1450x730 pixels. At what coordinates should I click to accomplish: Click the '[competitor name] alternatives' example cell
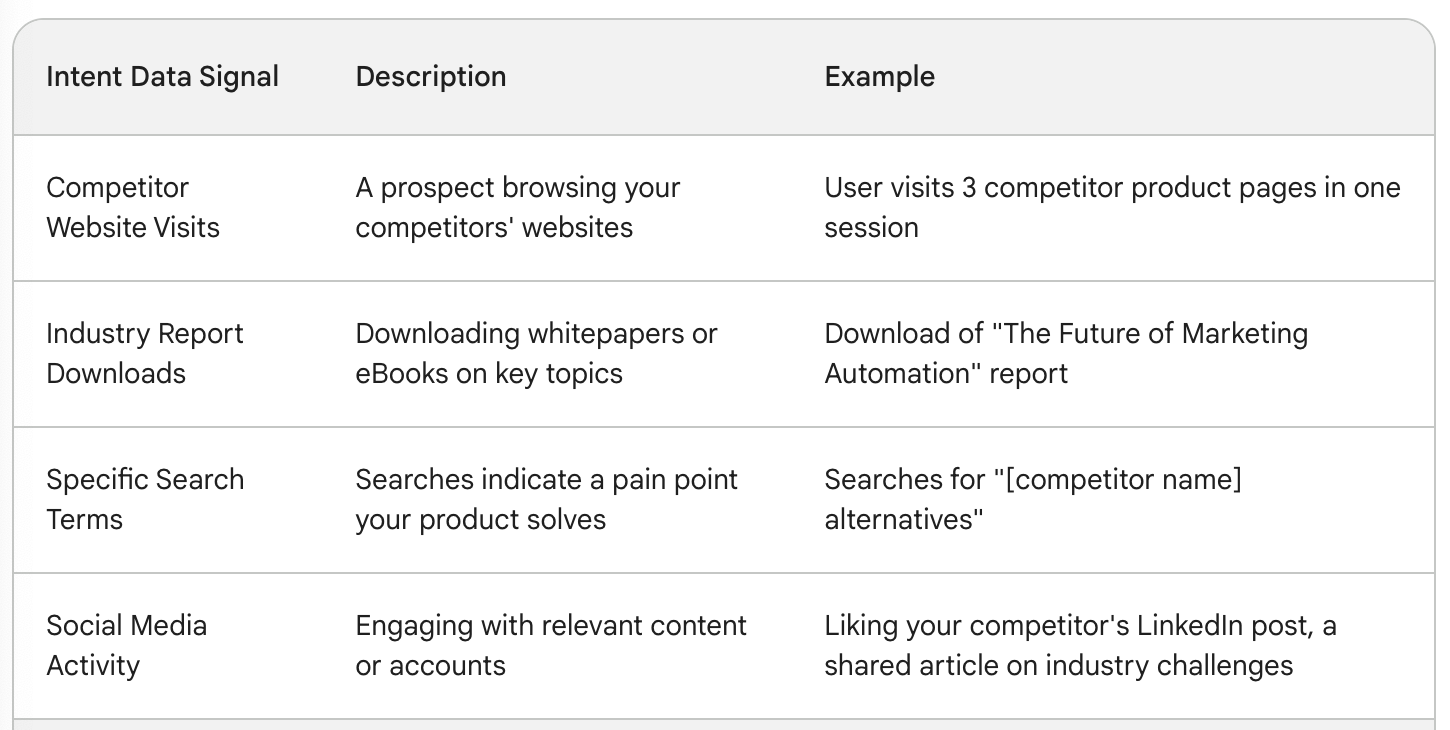tap(1034, 499)
